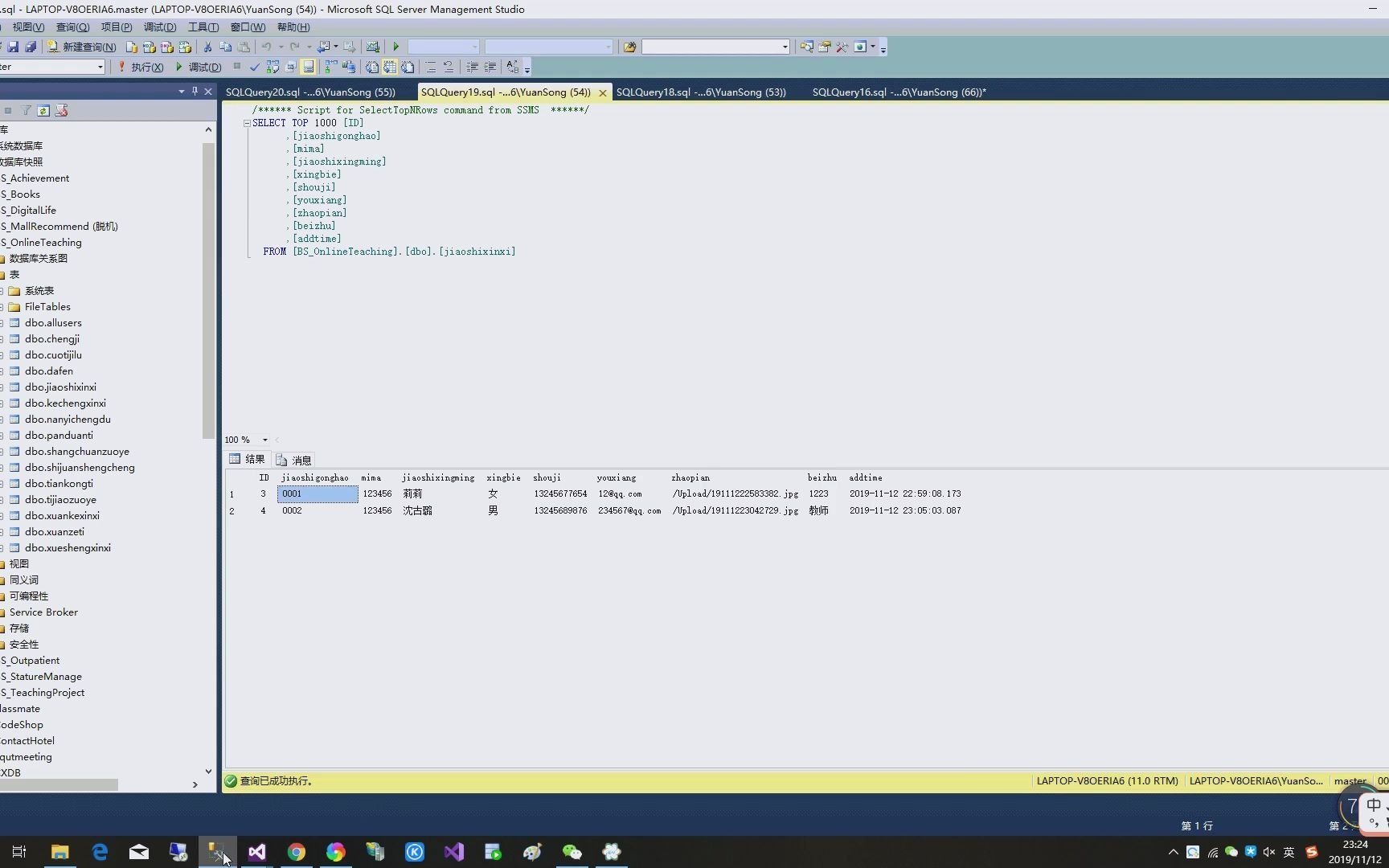Open Chrome from the taskbar
The image size is (1389, 868).
(296, 852)
